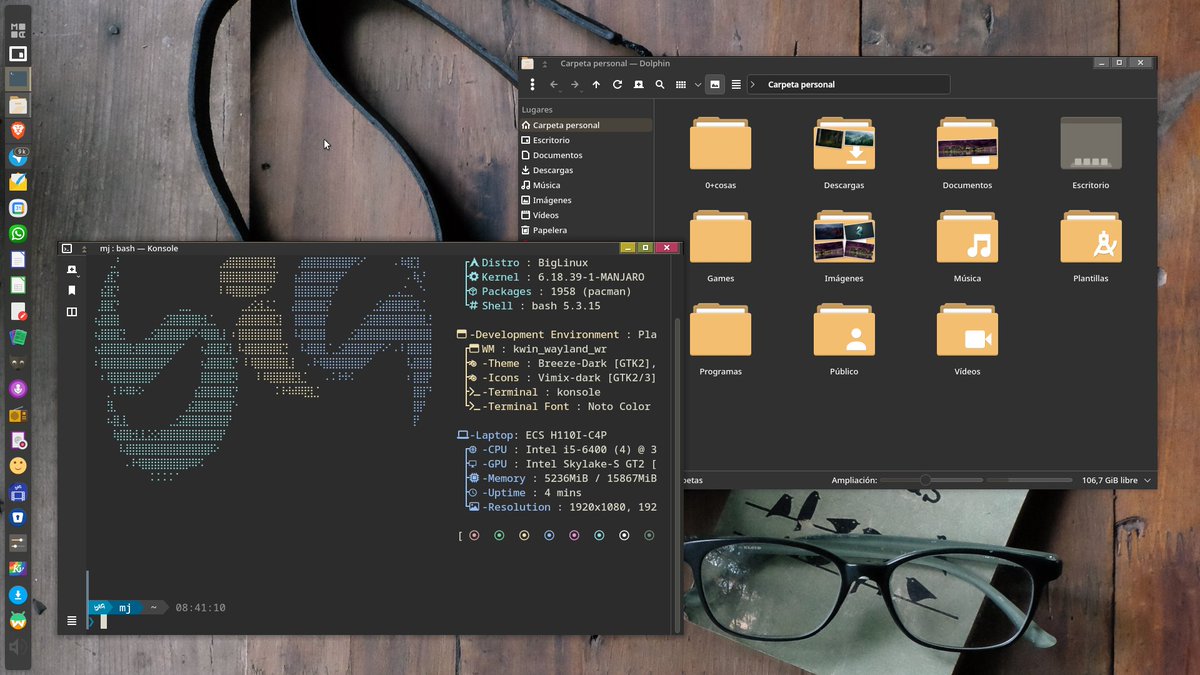Open the yellow notes app with checkmark in dock
1200x675 pixels.
pyautogui.click(x=18, y=182)
